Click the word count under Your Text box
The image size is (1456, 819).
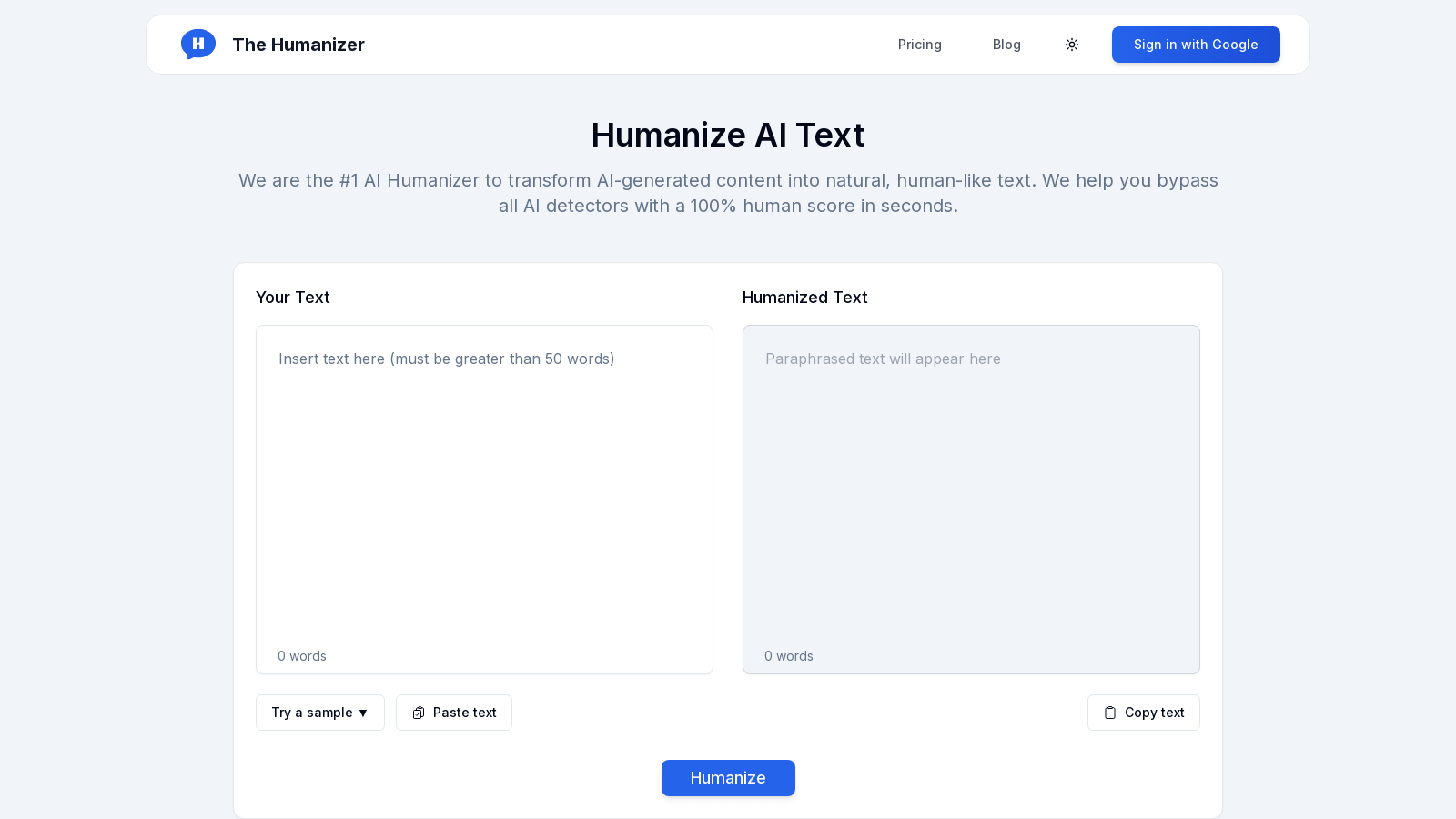pos(302,656)
